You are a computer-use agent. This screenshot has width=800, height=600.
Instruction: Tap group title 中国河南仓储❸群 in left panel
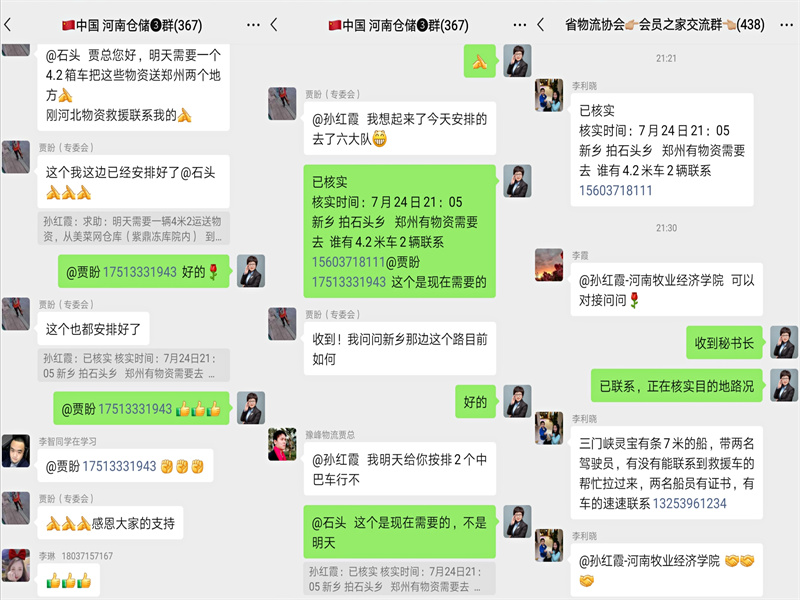coord(132,25)
